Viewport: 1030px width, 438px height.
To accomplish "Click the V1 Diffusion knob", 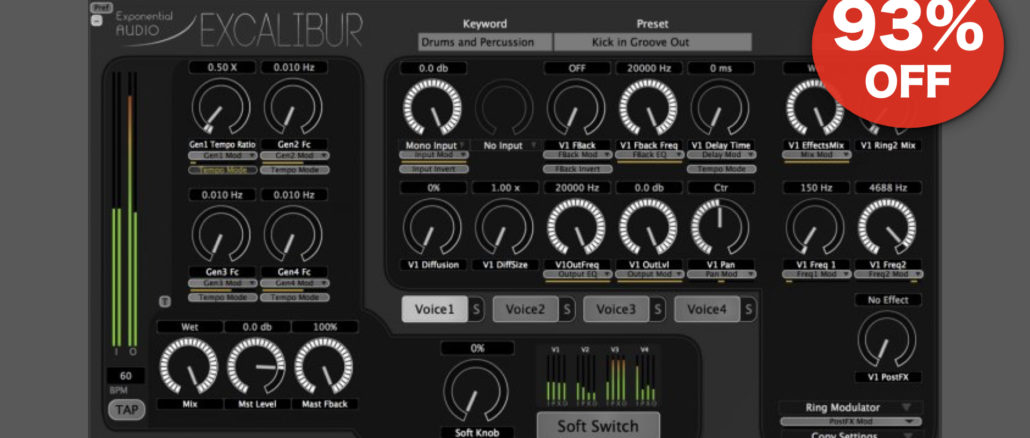I will tap(432, 227).
